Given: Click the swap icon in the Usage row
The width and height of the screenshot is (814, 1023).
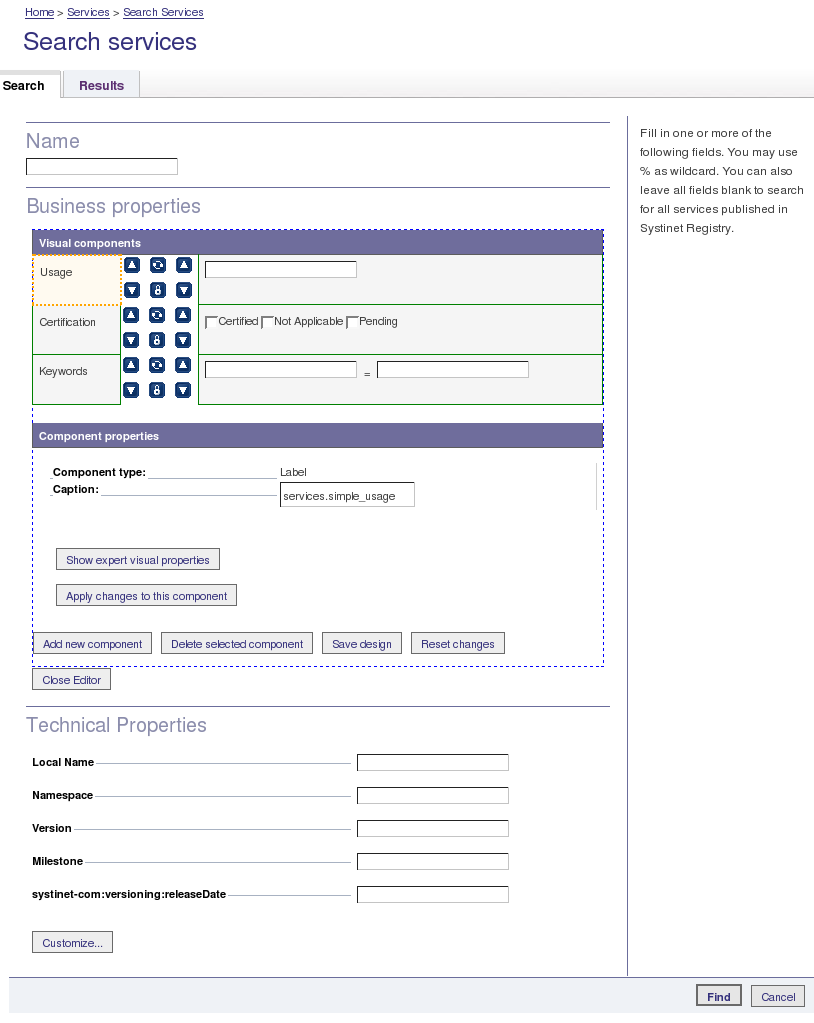Looking at the screenshot, I should tap(158, 265).
